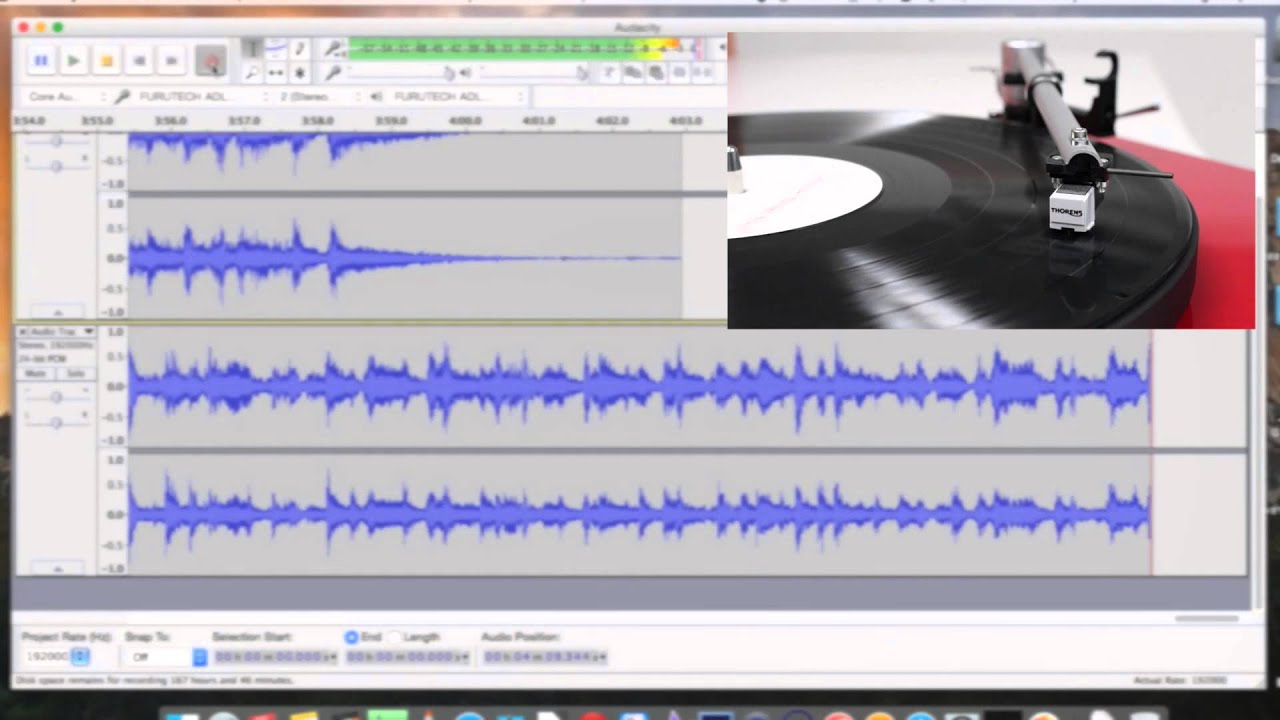Select the Selection (I-beam) tool
This screenshot has width=1280, height=720.
(252, 49)
